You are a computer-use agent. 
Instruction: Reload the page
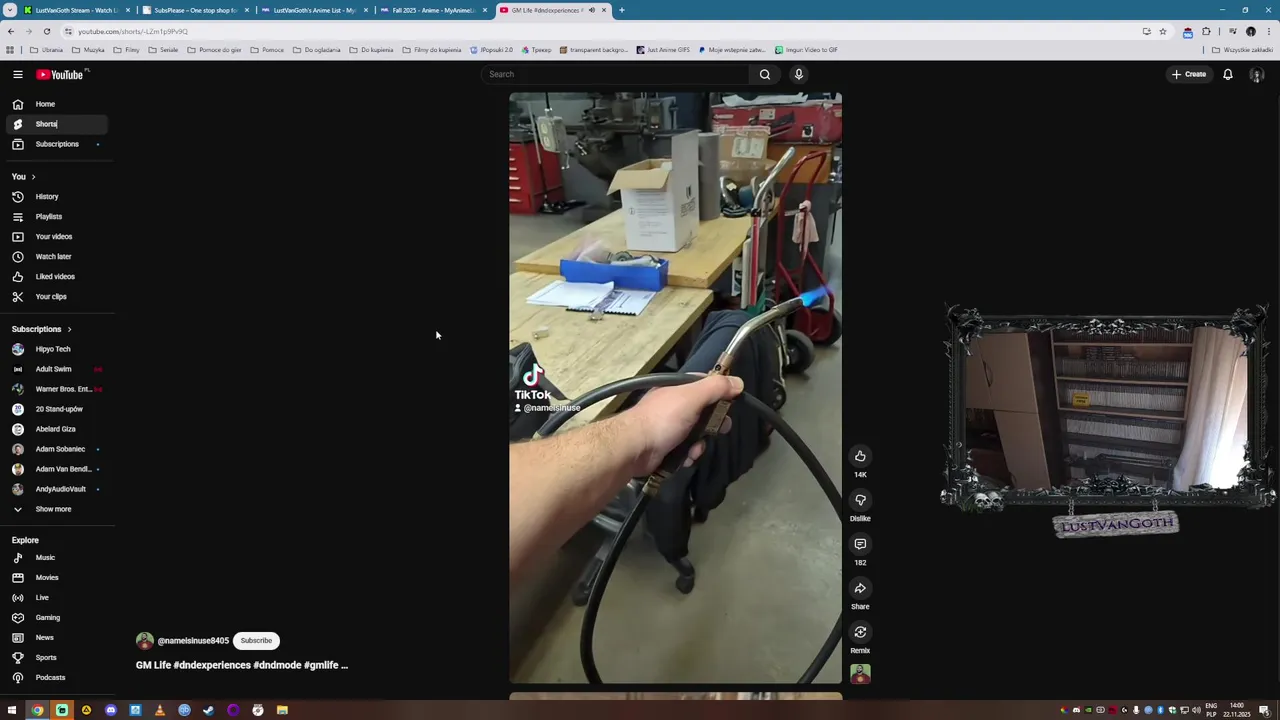[x=47, y=31]
